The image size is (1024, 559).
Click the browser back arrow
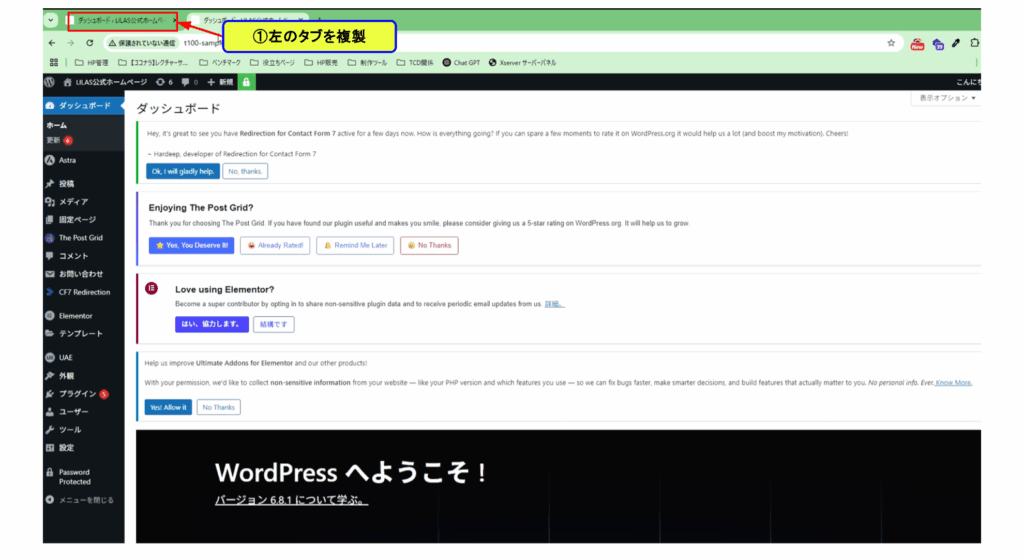pos(52,43)
